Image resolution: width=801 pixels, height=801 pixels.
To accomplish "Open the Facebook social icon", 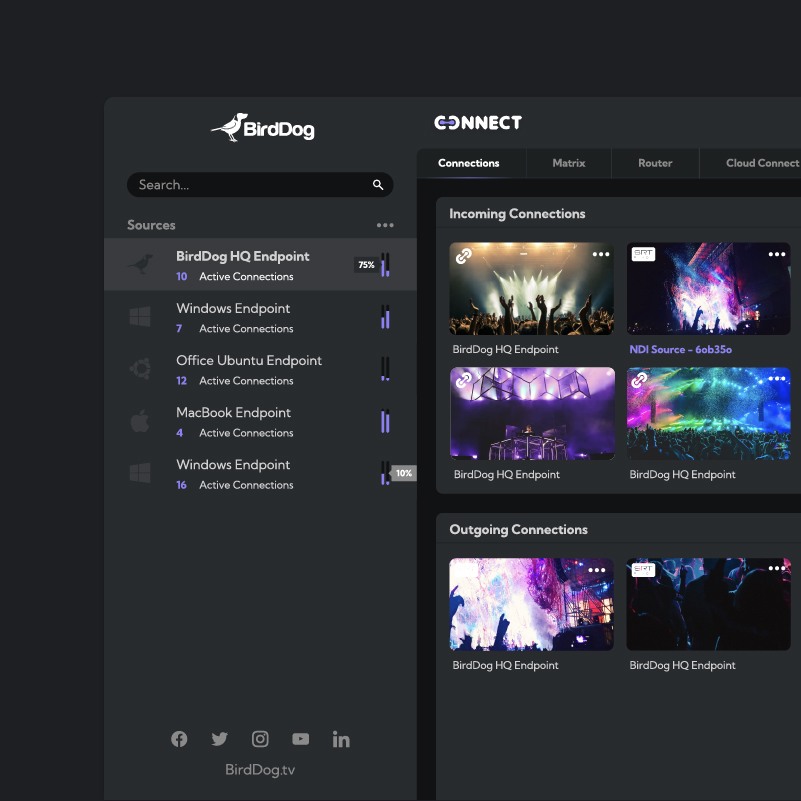I will coord(179,739).
